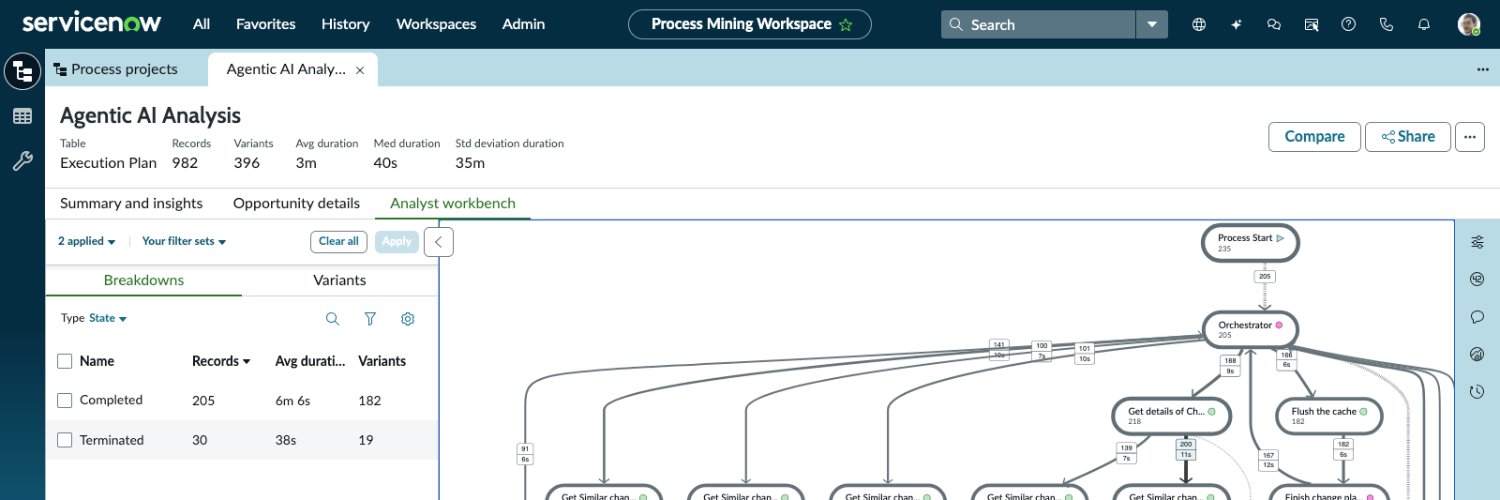Open the AI sparkle assistant icon

coord(1237,24)
